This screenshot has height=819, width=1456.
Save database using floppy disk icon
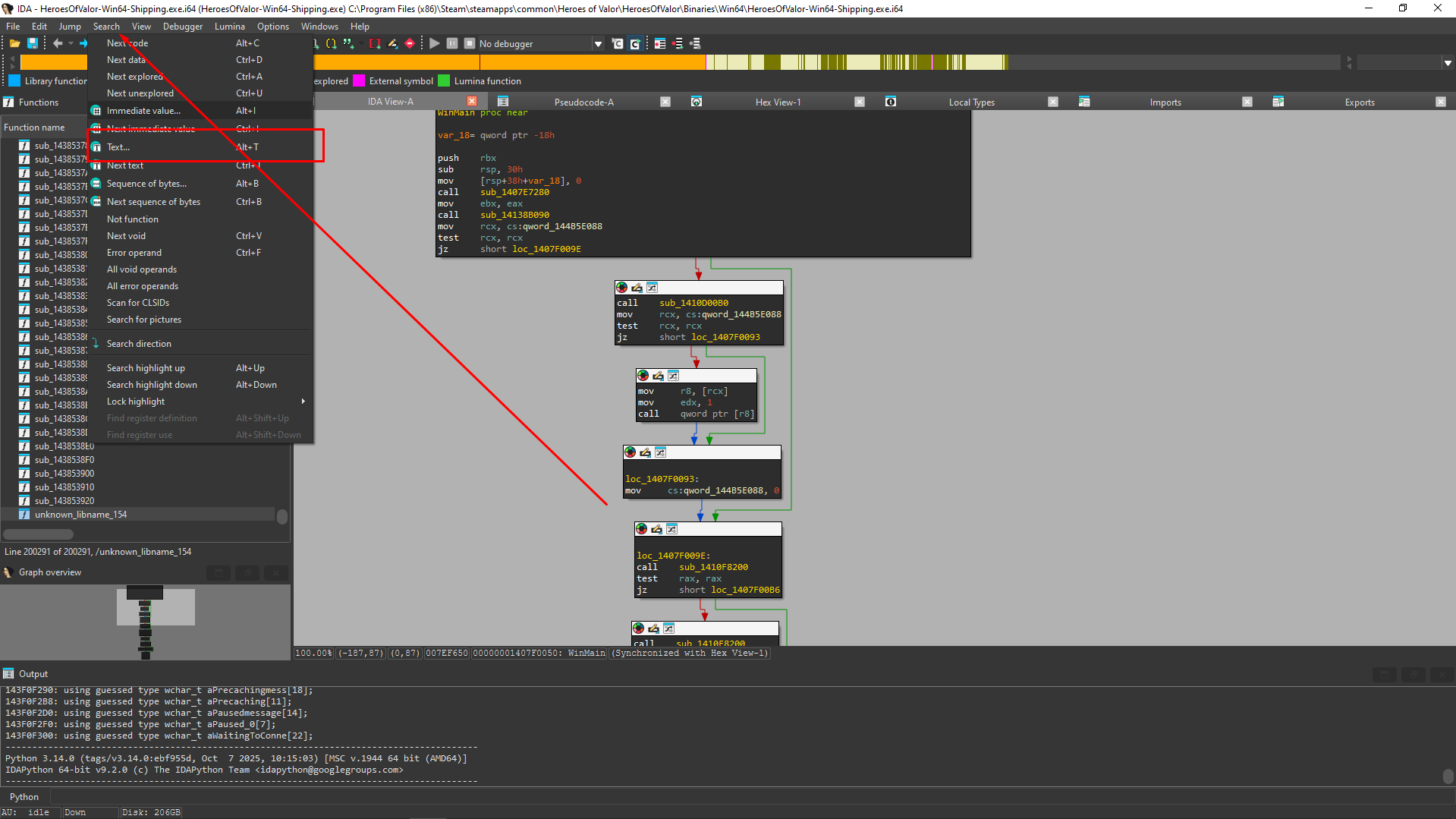coord(33,43)
